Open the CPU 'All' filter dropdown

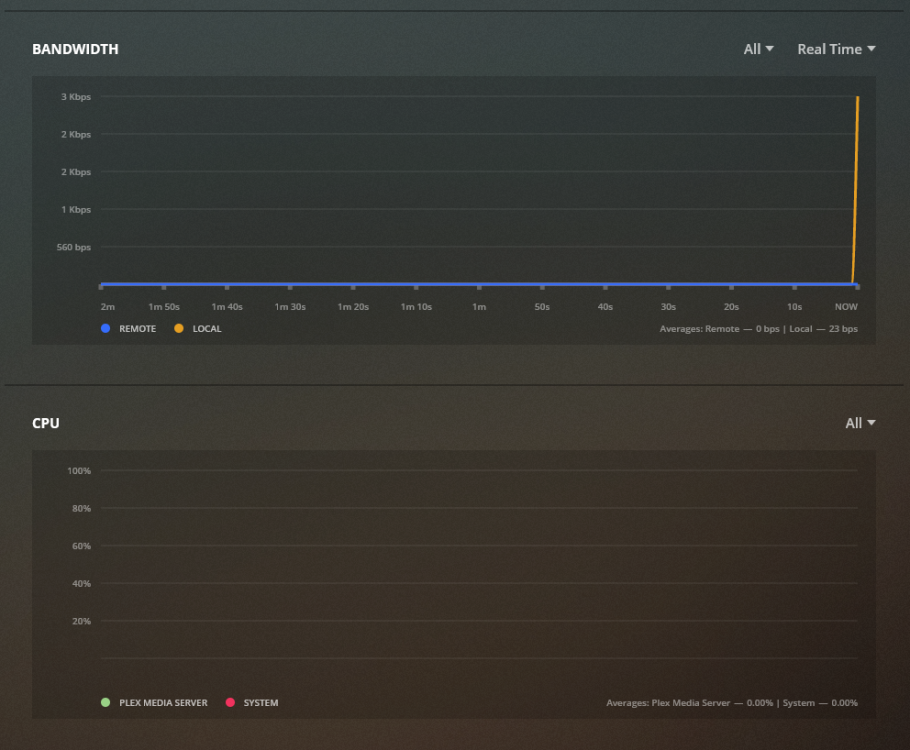[x=860, y=423]
